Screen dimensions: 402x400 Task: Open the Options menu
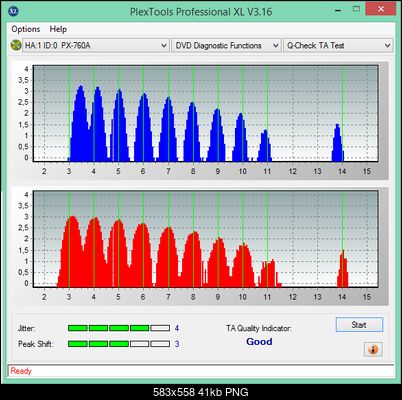pos(26,29)
